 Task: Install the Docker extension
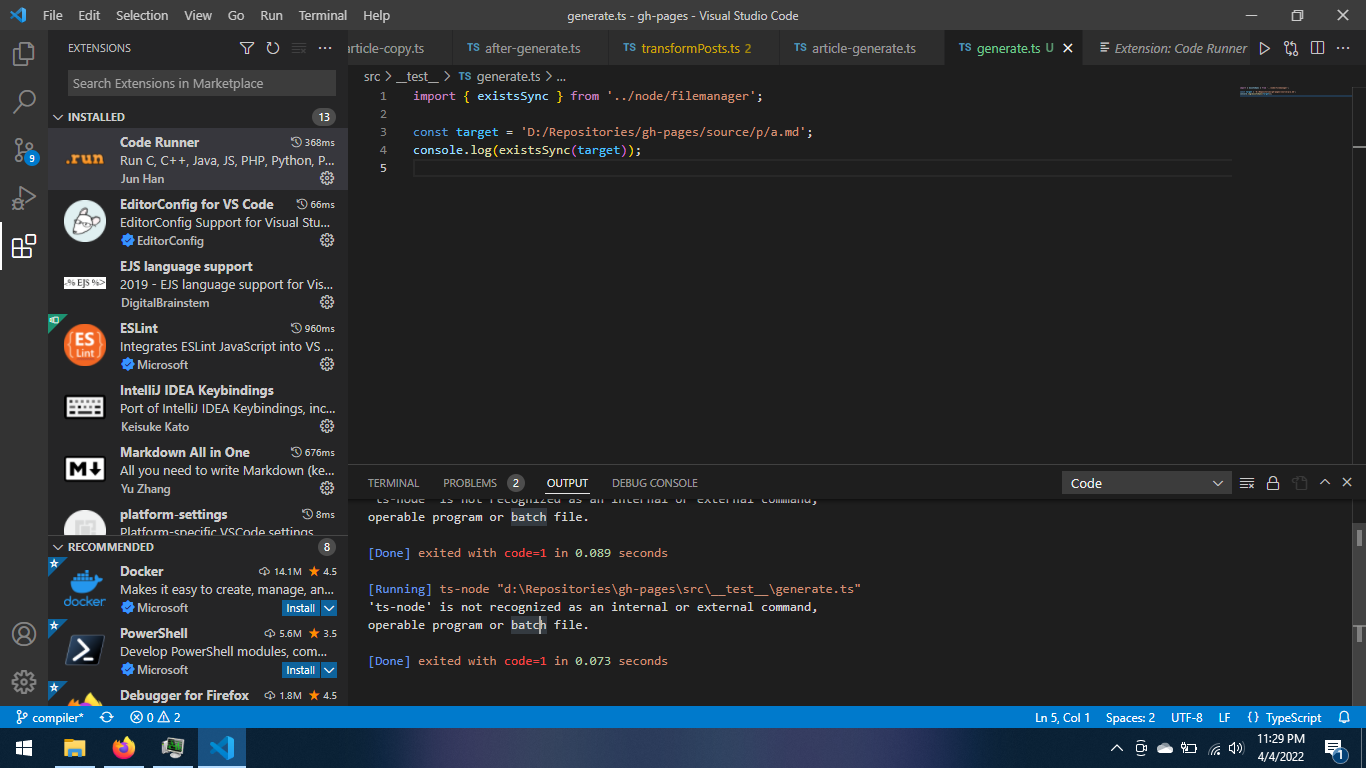click(x=298, y=608)
